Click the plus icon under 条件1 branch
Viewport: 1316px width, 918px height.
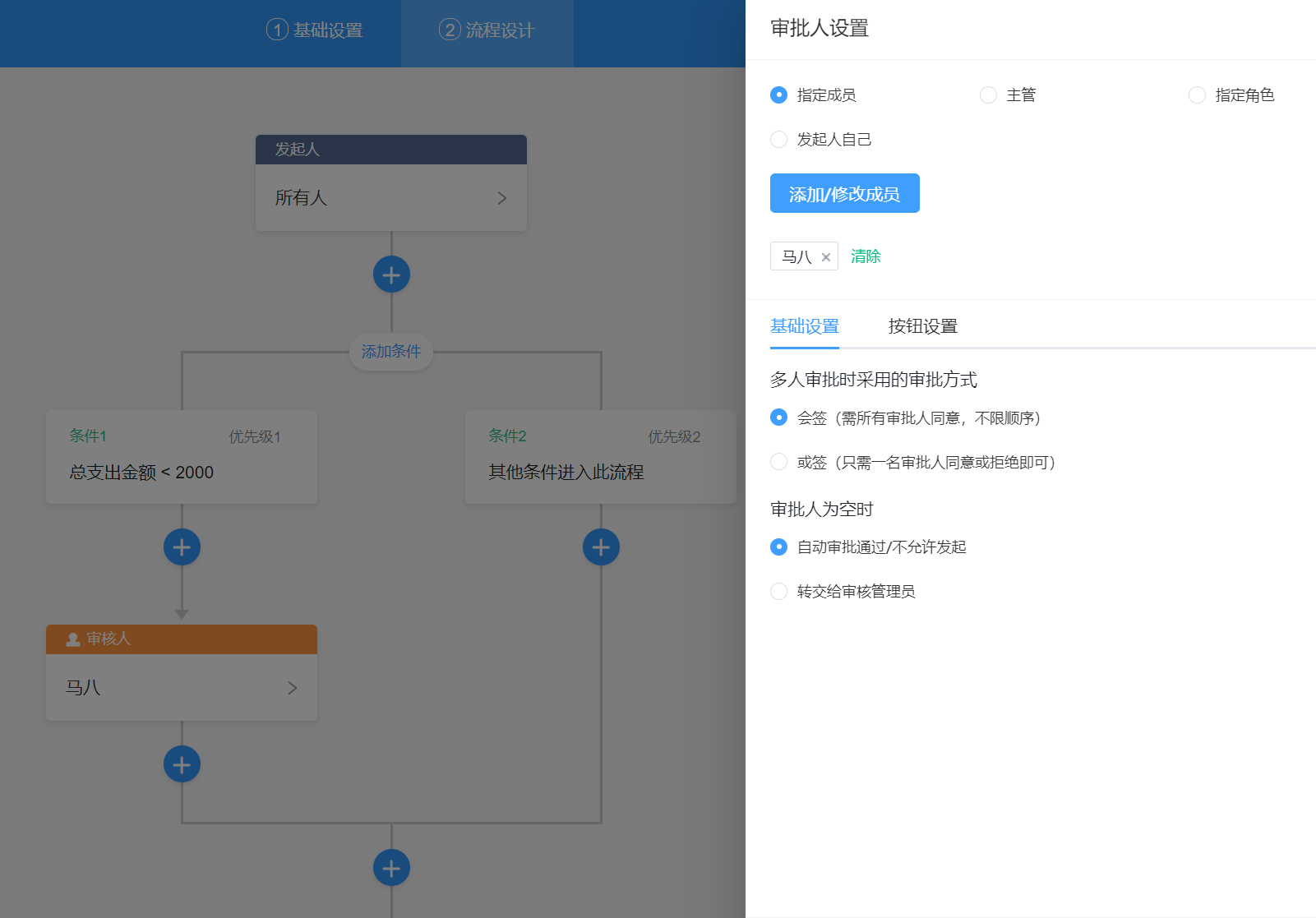click(182, 547)
